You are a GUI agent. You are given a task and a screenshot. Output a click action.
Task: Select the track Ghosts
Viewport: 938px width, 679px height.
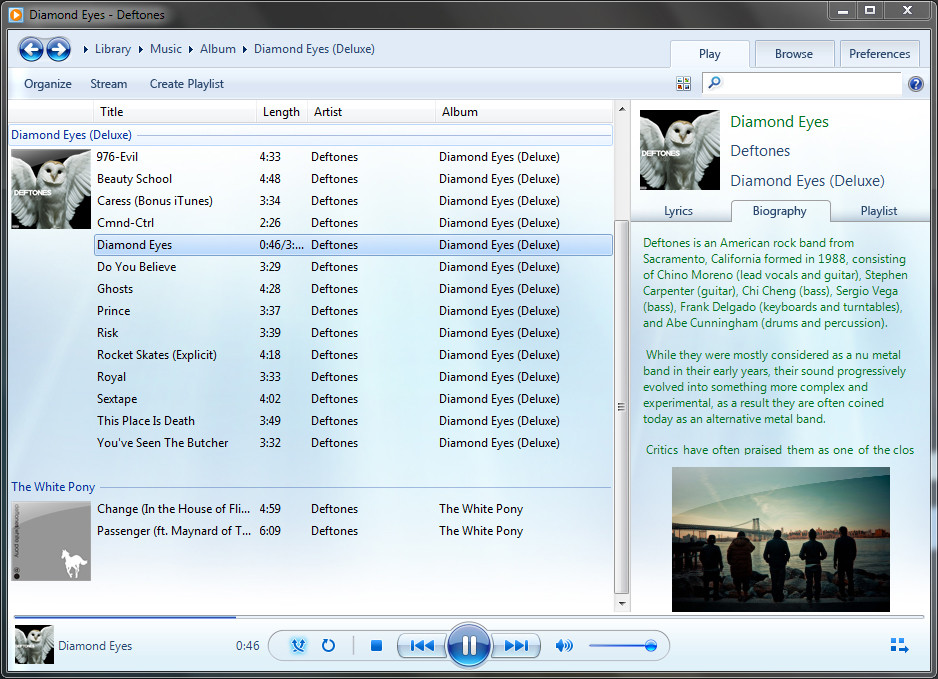point(353,289)
